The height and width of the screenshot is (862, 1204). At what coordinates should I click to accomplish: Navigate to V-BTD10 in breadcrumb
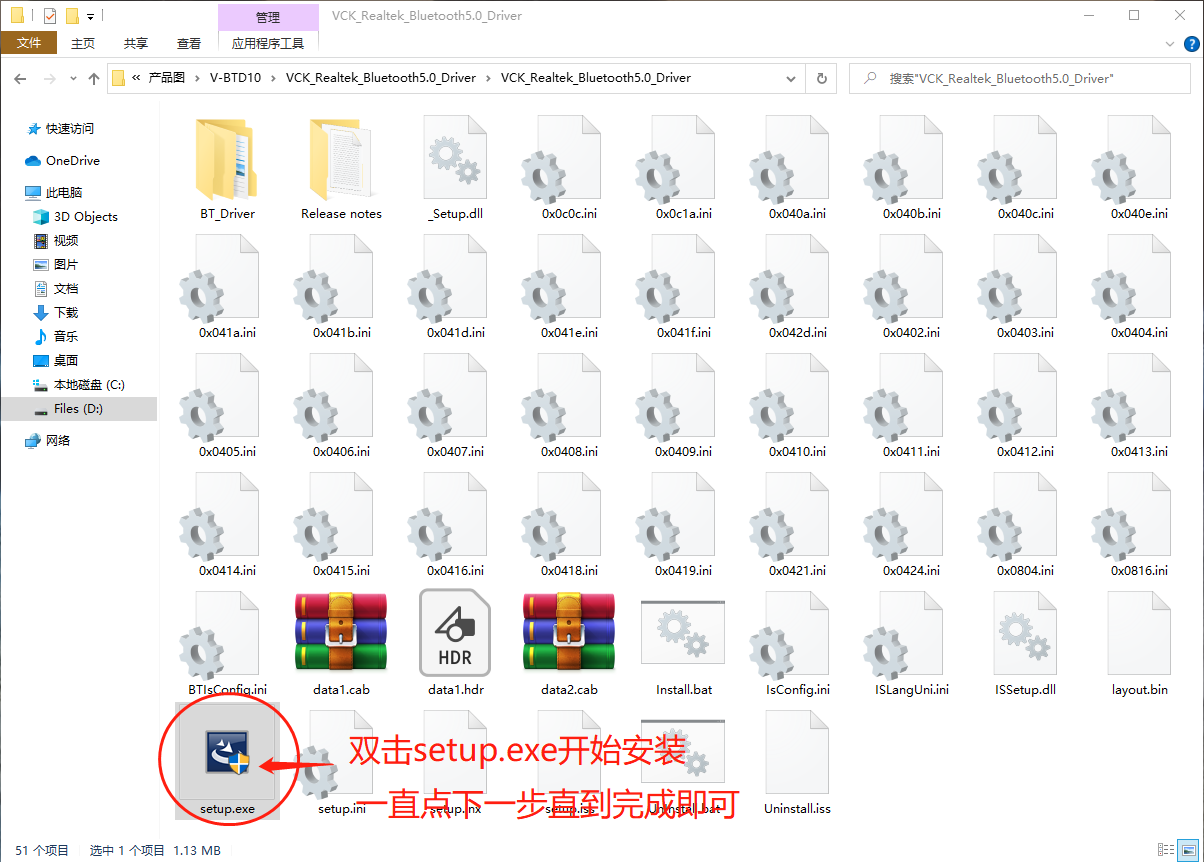[235, 78]
